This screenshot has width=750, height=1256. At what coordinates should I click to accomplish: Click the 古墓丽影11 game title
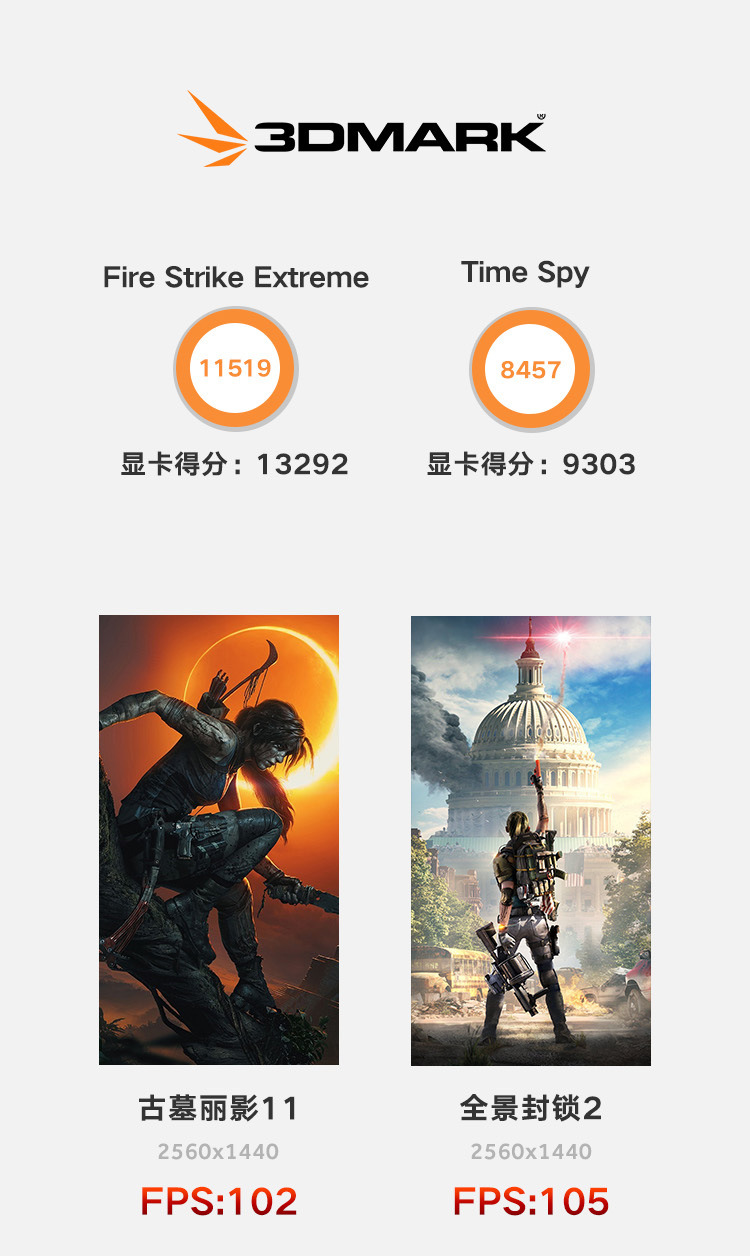(219, 1108)
